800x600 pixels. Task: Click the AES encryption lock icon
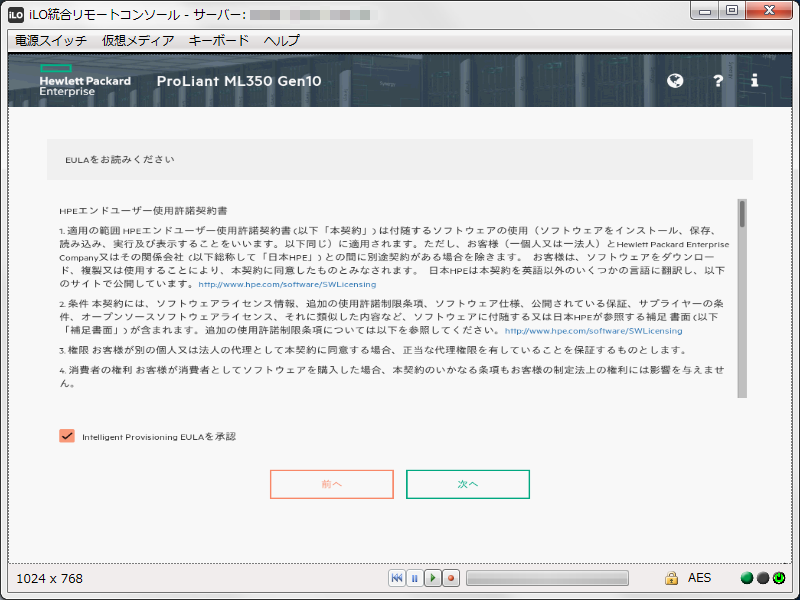click(x=672, y=577)
